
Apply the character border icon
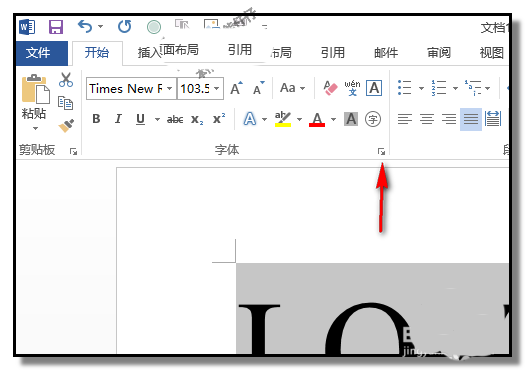coord(374,88)
